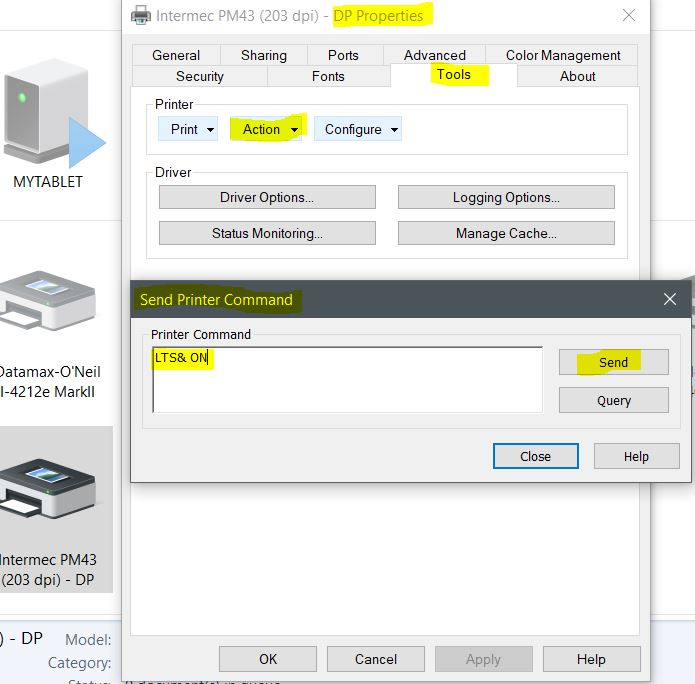
Task: Click in the Printer Command text box
Action: (x=348, y=379)
